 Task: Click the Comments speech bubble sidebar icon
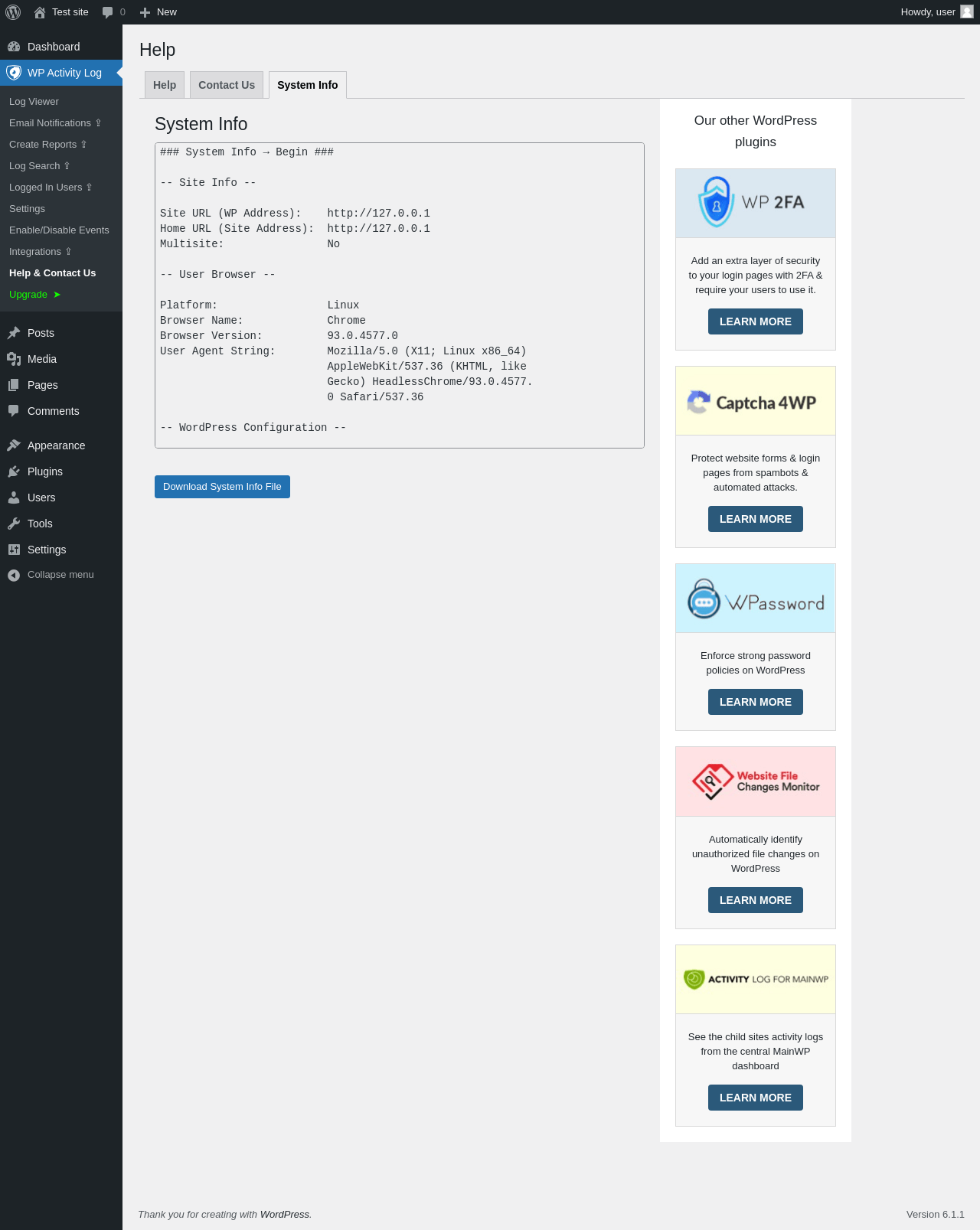(14, 411)
